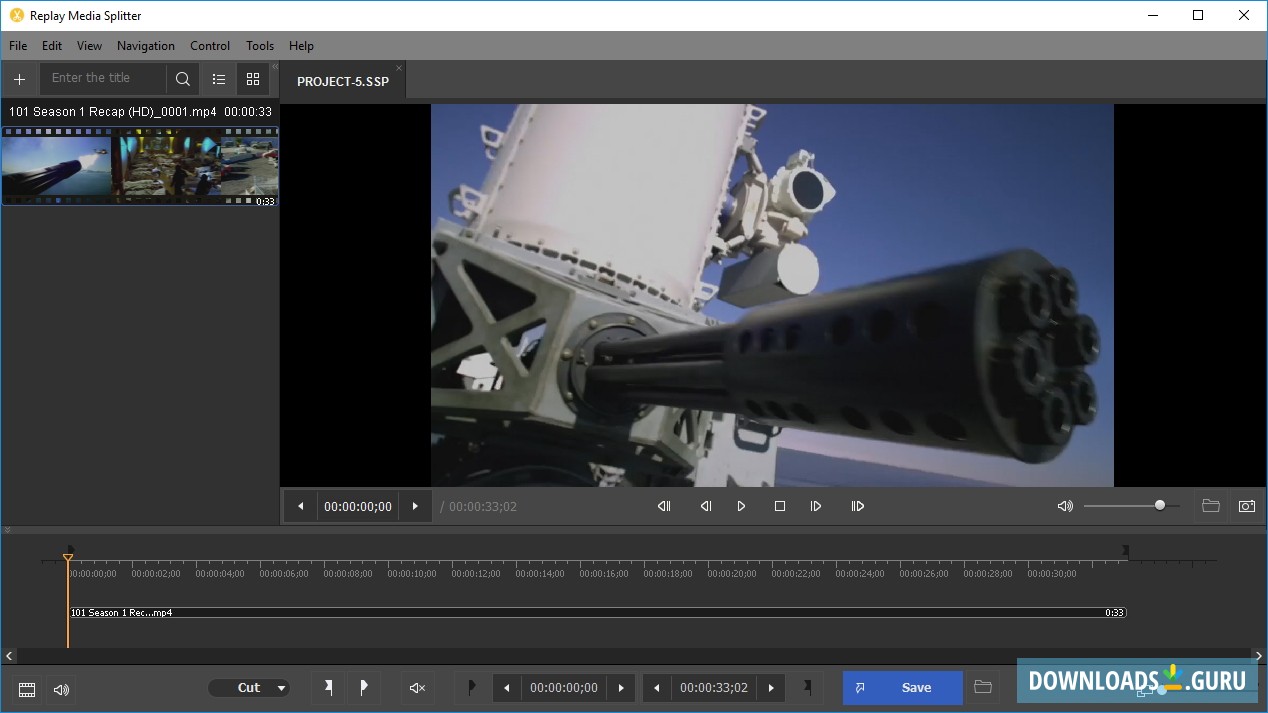Select the 101 Season 1 Recap clip thumbnail
The image size is (1268, 713).
pos(140,165)
